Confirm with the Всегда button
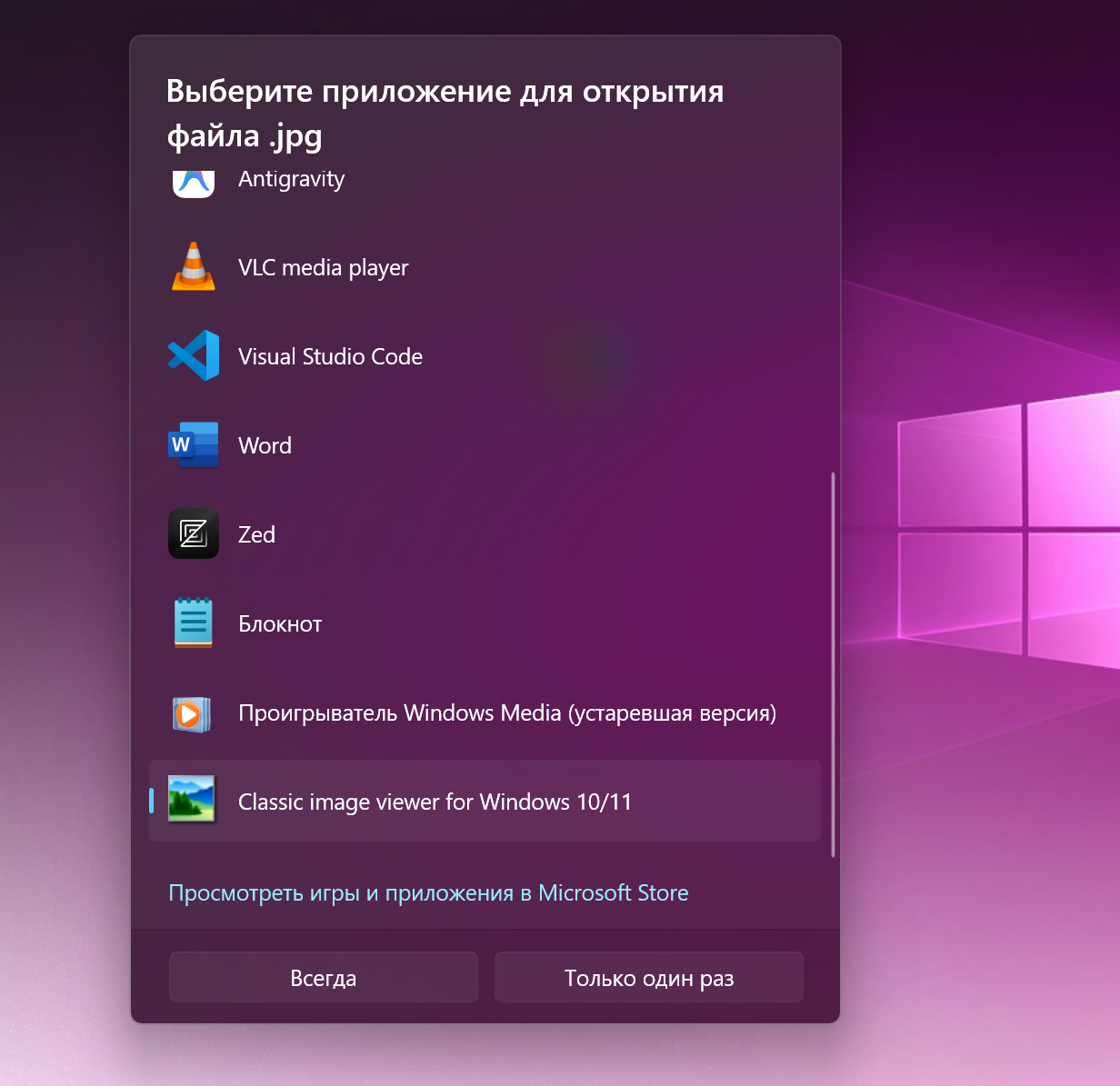This screenshot has width=1120, height=1086. pos(324,977)
